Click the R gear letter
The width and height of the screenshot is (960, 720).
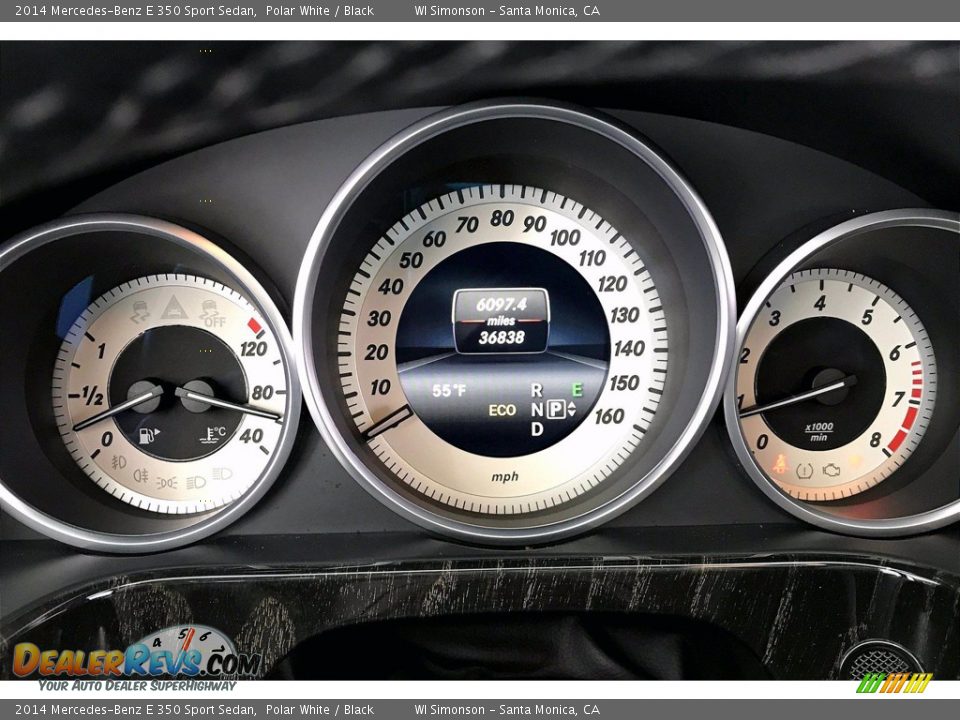pos(536,390)
